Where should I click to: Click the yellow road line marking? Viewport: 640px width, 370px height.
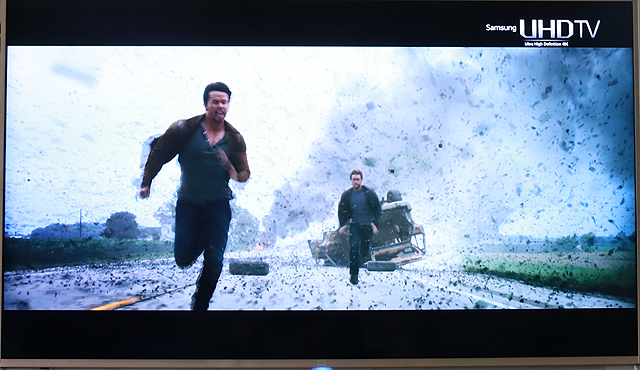pos(116,304)
